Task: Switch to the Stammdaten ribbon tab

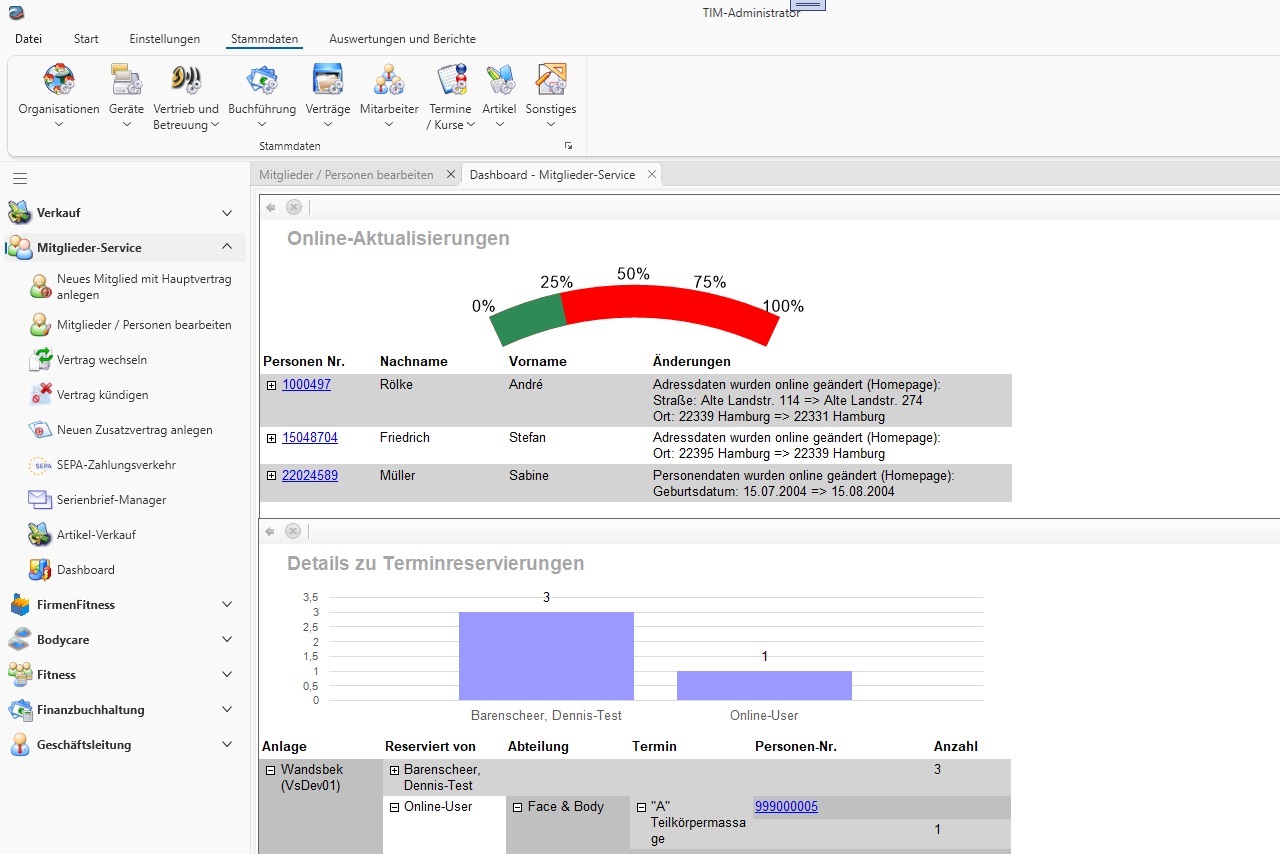Action: point(263,39)
